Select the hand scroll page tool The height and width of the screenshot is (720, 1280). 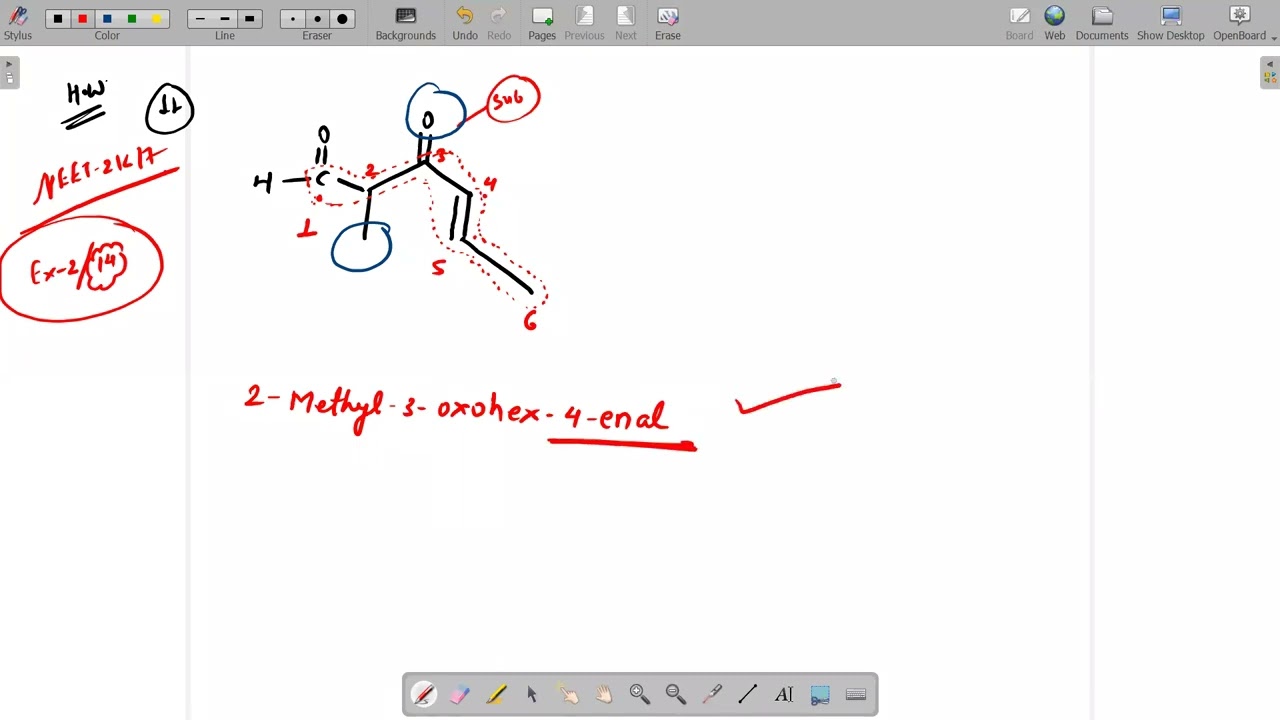coord(604,694)
